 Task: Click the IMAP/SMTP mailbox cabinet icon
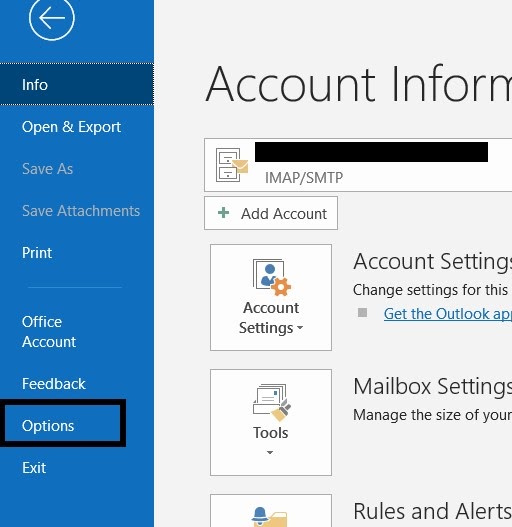(x=232, y=165)
